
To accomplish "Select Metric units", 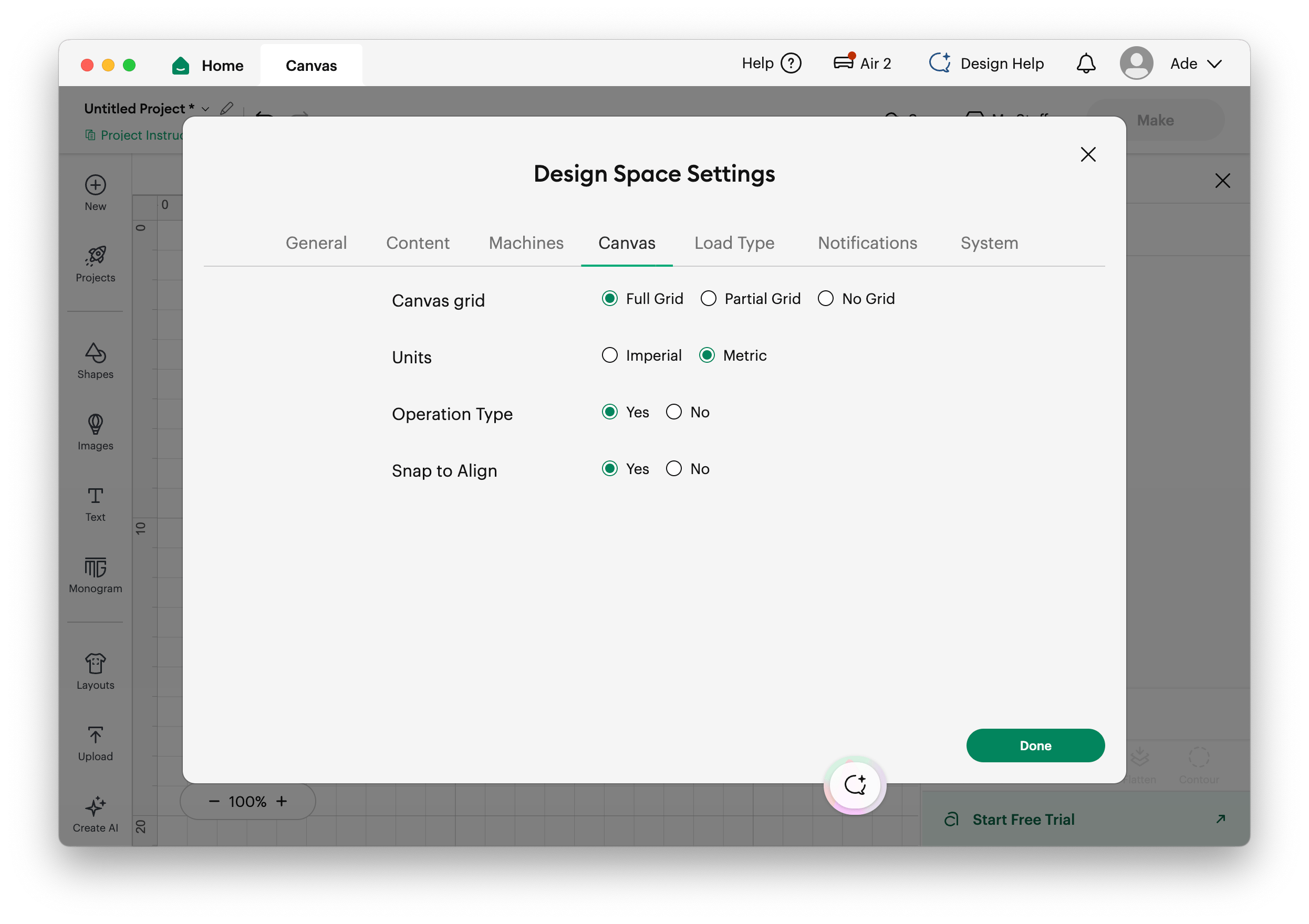I will pyautogui.click(x=707, y=355).
